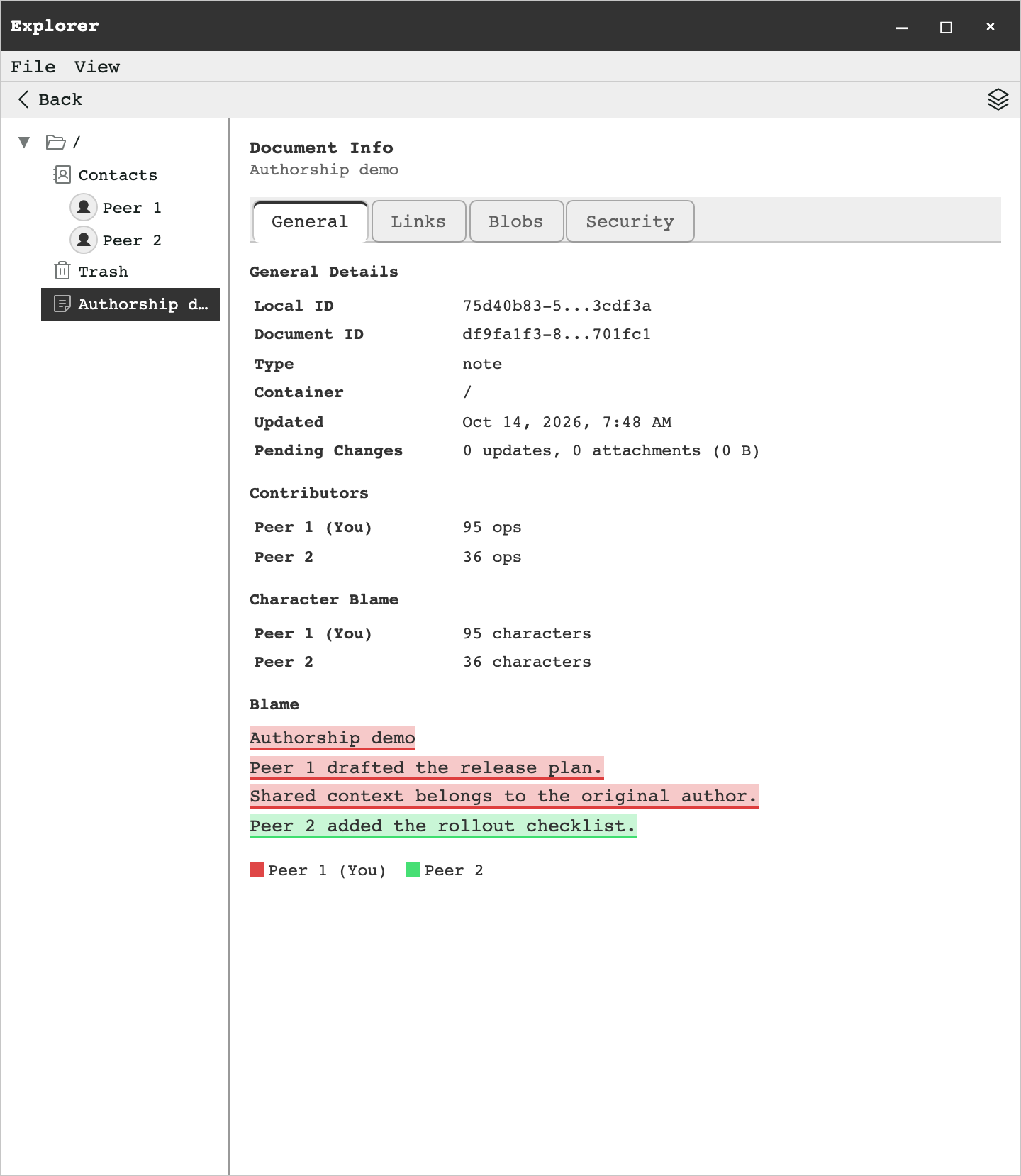The height and width of the screenshot is (1176, 1021).
Task: Maximize the Explorer window
Action: pyautogui.click(x=946, y=27)
